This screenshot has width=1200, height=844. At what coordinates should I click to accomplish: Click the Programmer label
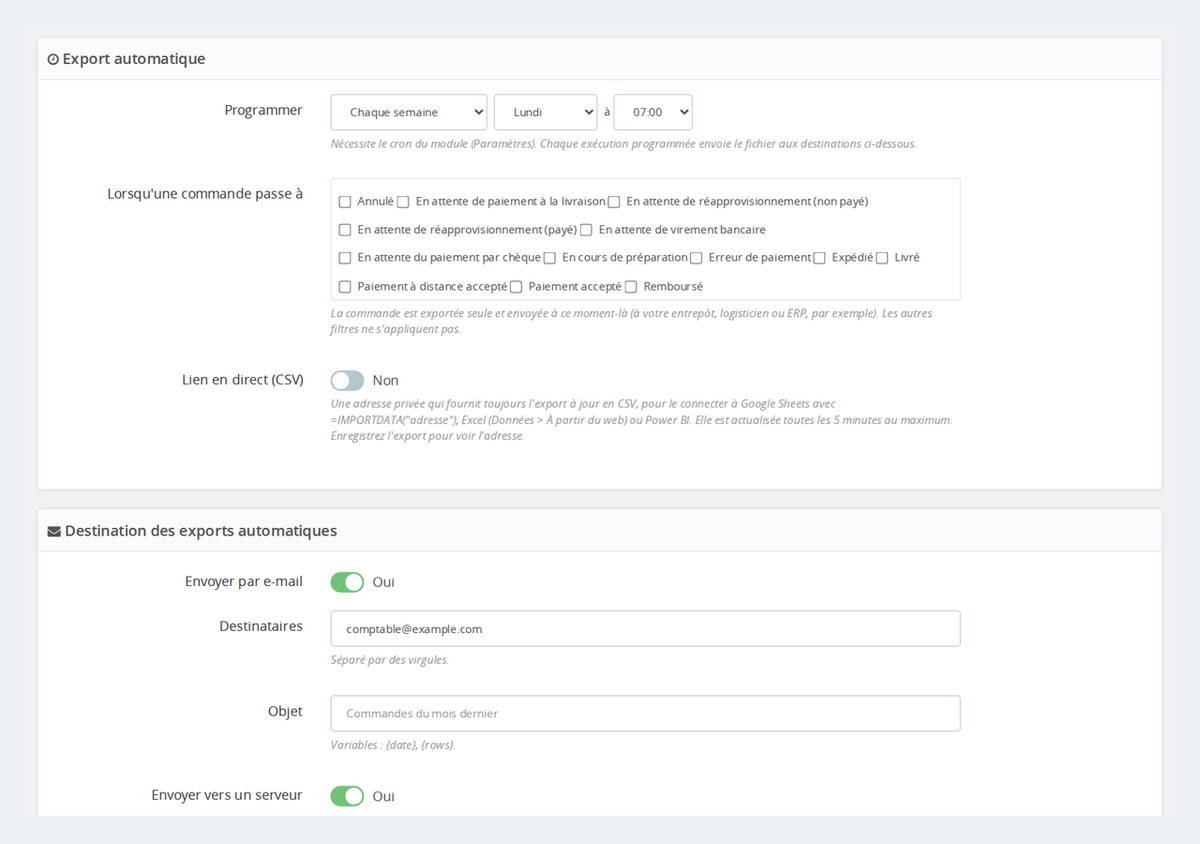point(264,111)
